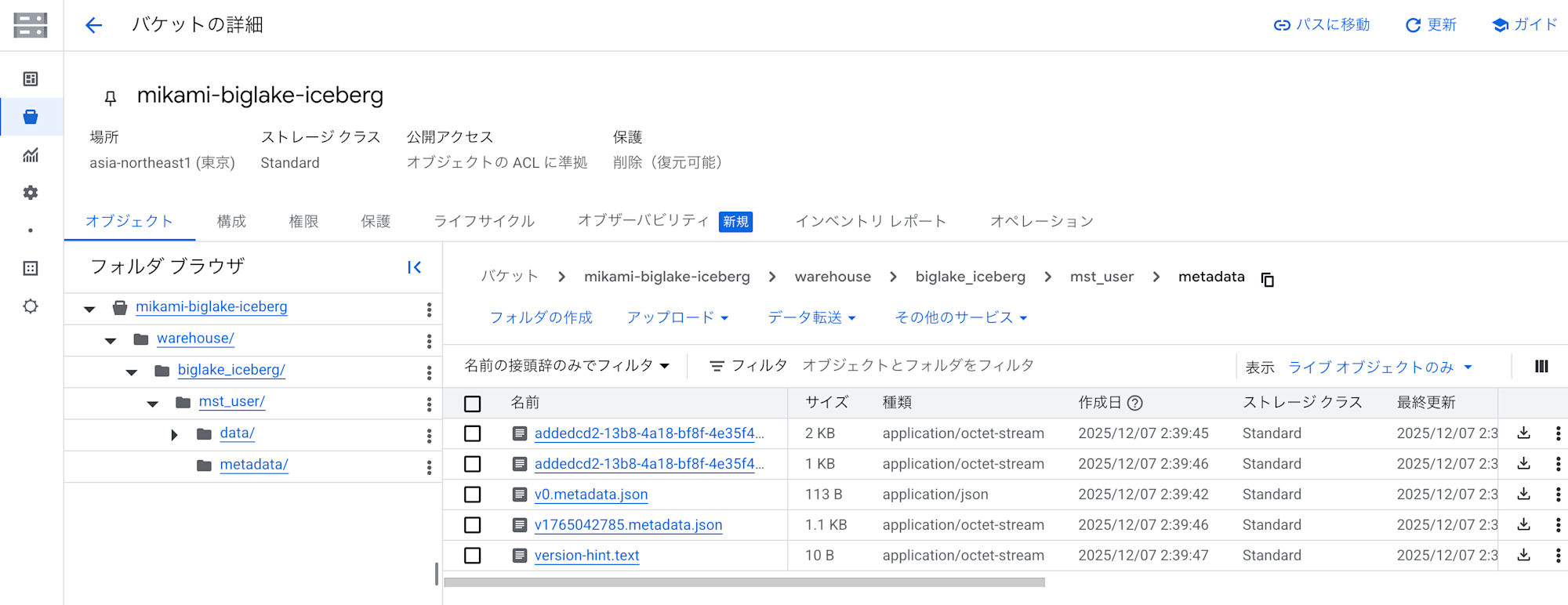
Task: Open the ライブ オブジェクトのみ display dropdown
Action: click(1381, 368)
